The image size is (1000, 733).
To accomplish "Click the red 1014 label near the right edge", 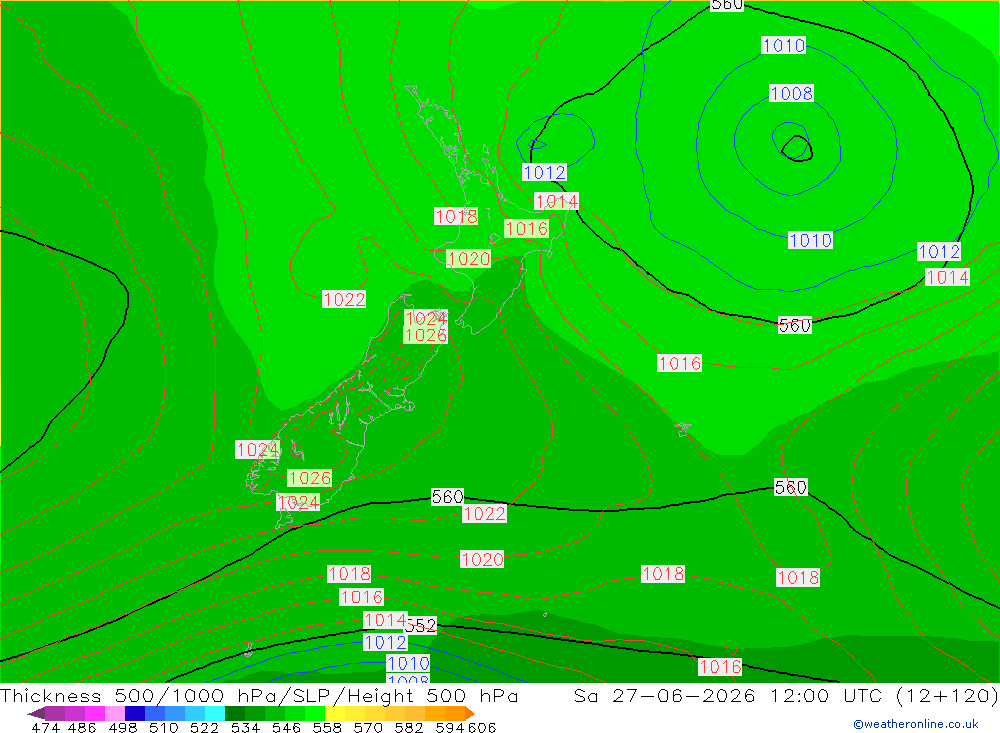I will (947, 278).
